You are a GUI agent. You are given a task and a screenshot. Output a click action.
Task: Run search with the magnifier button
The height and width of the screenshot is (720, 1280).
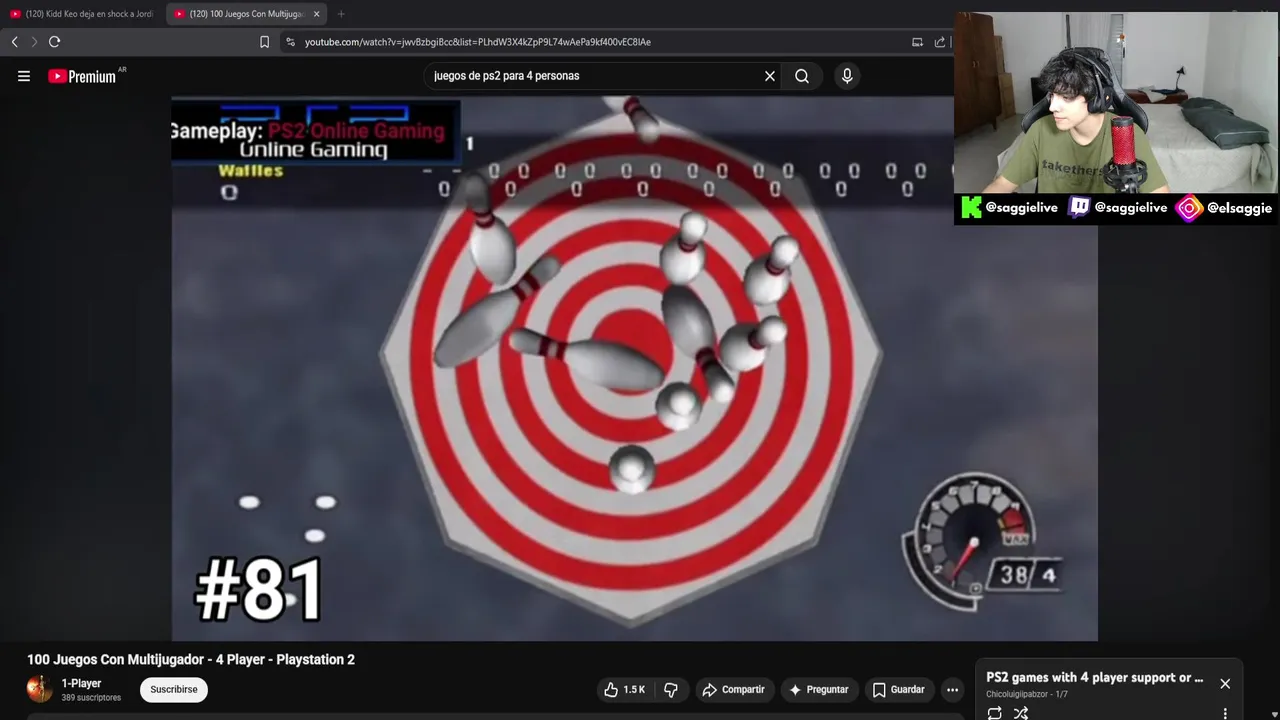point(802,76)
